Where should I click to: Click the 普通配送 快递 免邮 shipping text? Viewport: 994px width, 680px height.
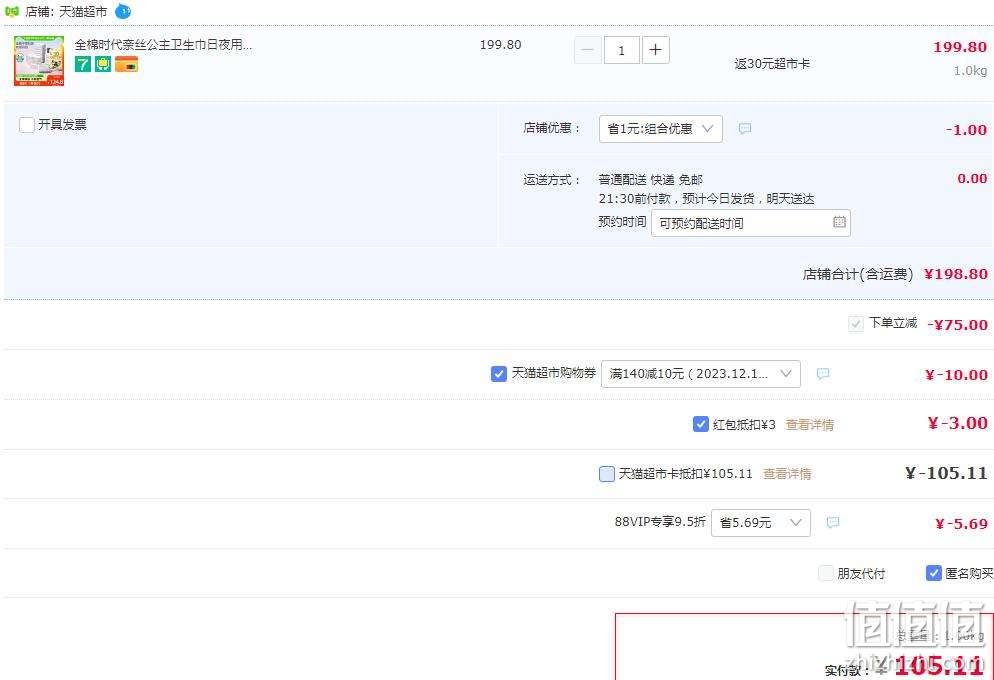point(650,180)
